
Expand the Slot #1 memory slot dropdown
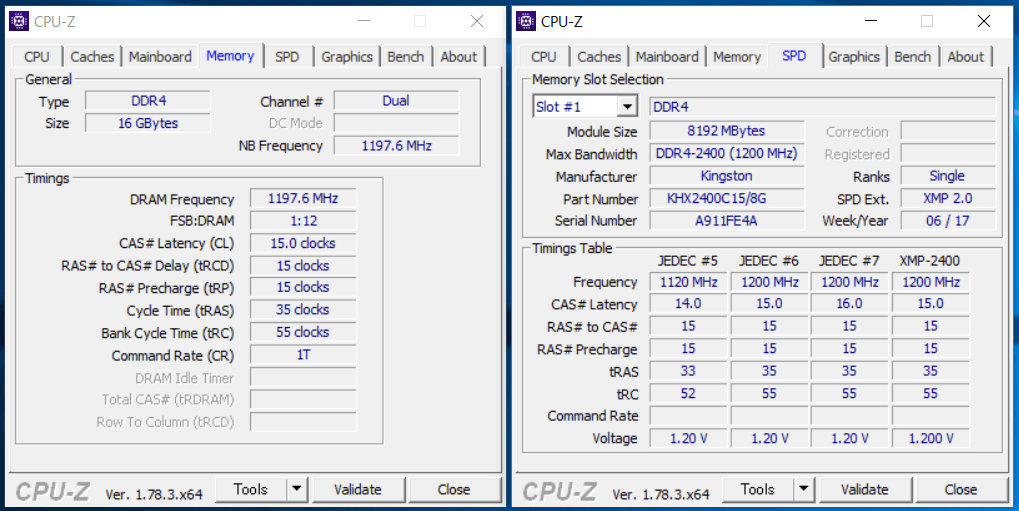coord(627,107)
